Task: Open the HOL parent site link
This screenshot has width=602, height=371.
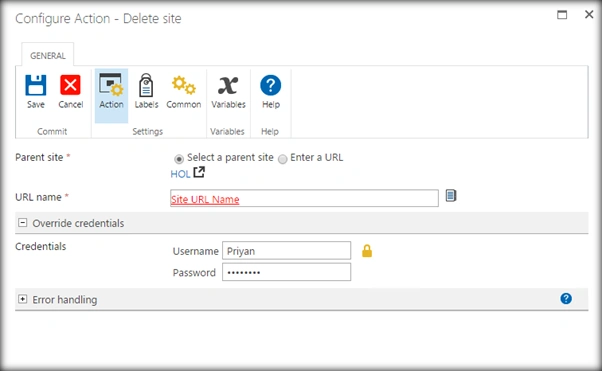Action: (180, 174)
